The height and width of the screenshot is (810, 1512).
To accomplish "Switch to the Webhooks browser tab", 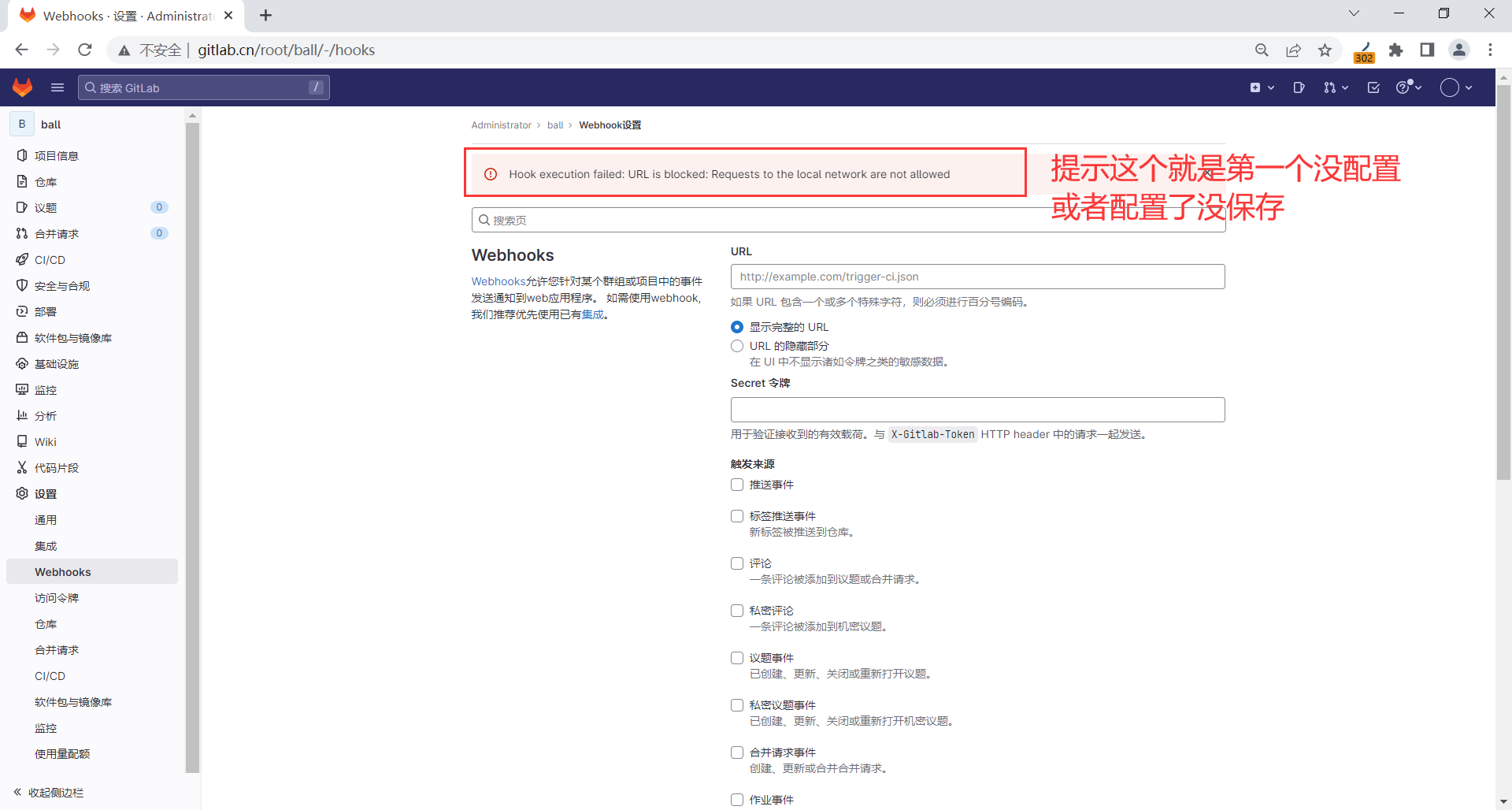I will pos(126,16).
